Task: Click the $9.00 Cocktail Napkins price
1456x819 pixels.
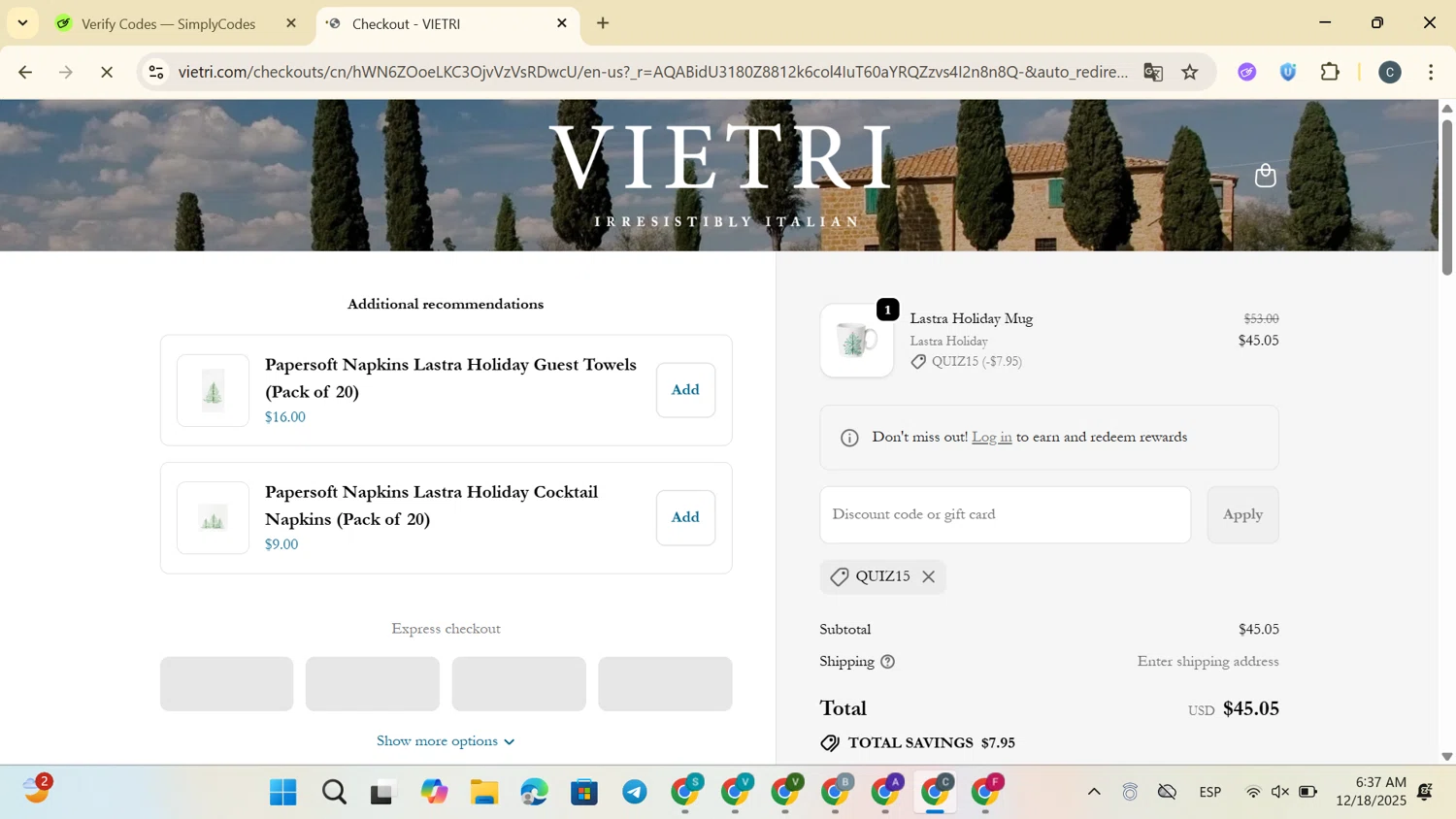Action: pyautogui.click(x=281, y=544)
